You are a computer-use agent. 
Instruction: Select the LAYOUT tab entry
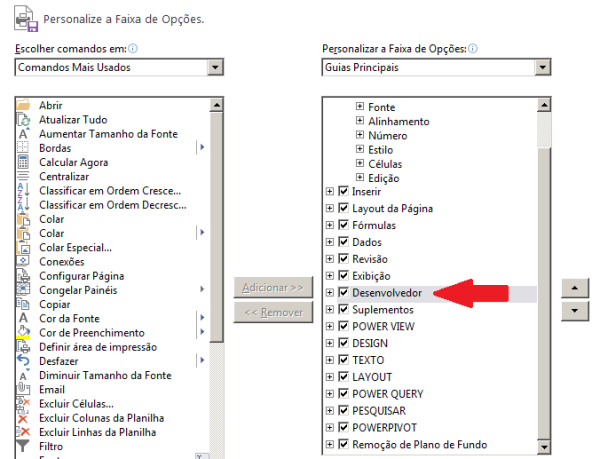point(372,377)
